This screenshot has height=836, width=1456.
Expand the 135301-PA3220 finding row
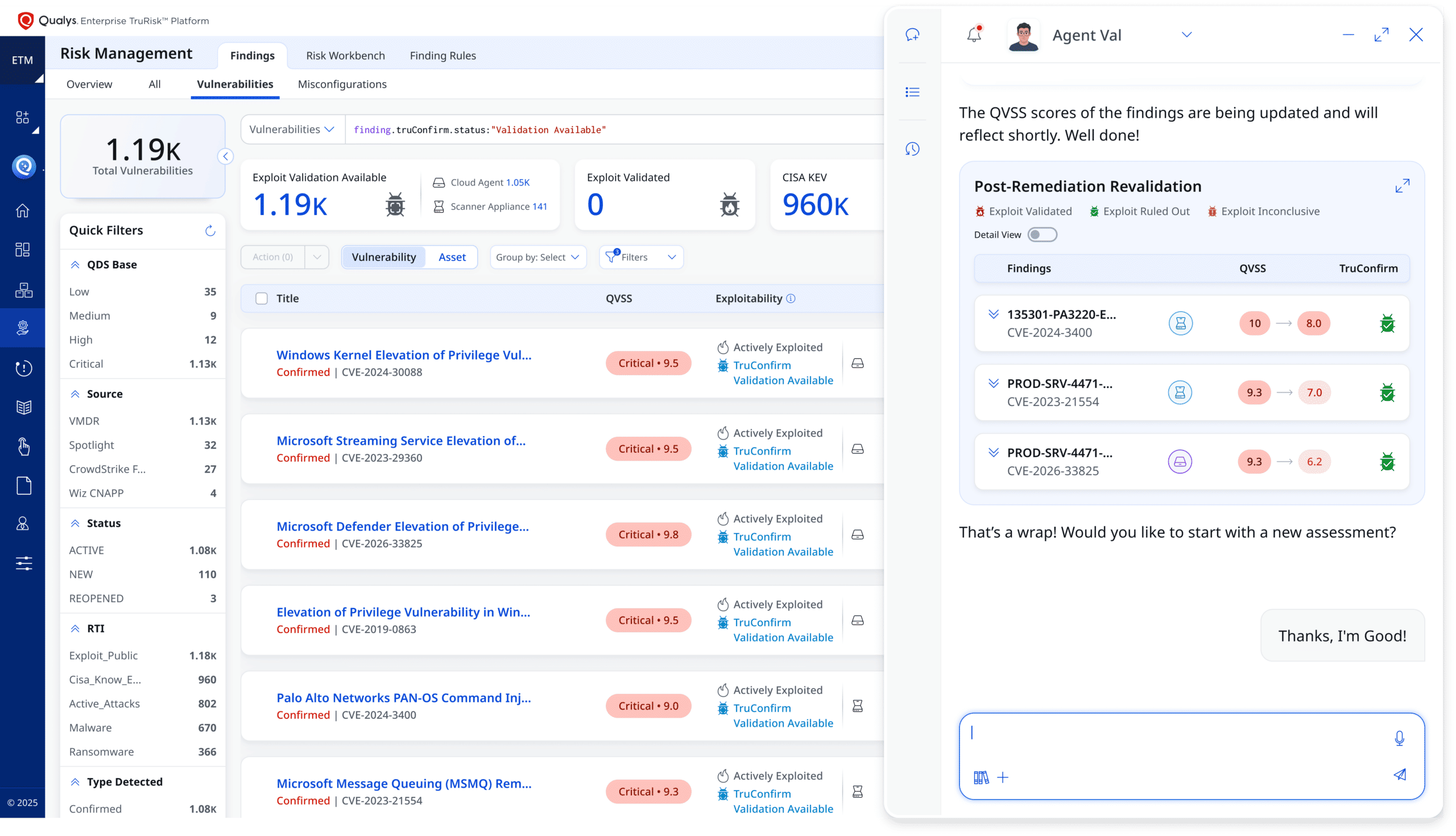coord(993,314)
